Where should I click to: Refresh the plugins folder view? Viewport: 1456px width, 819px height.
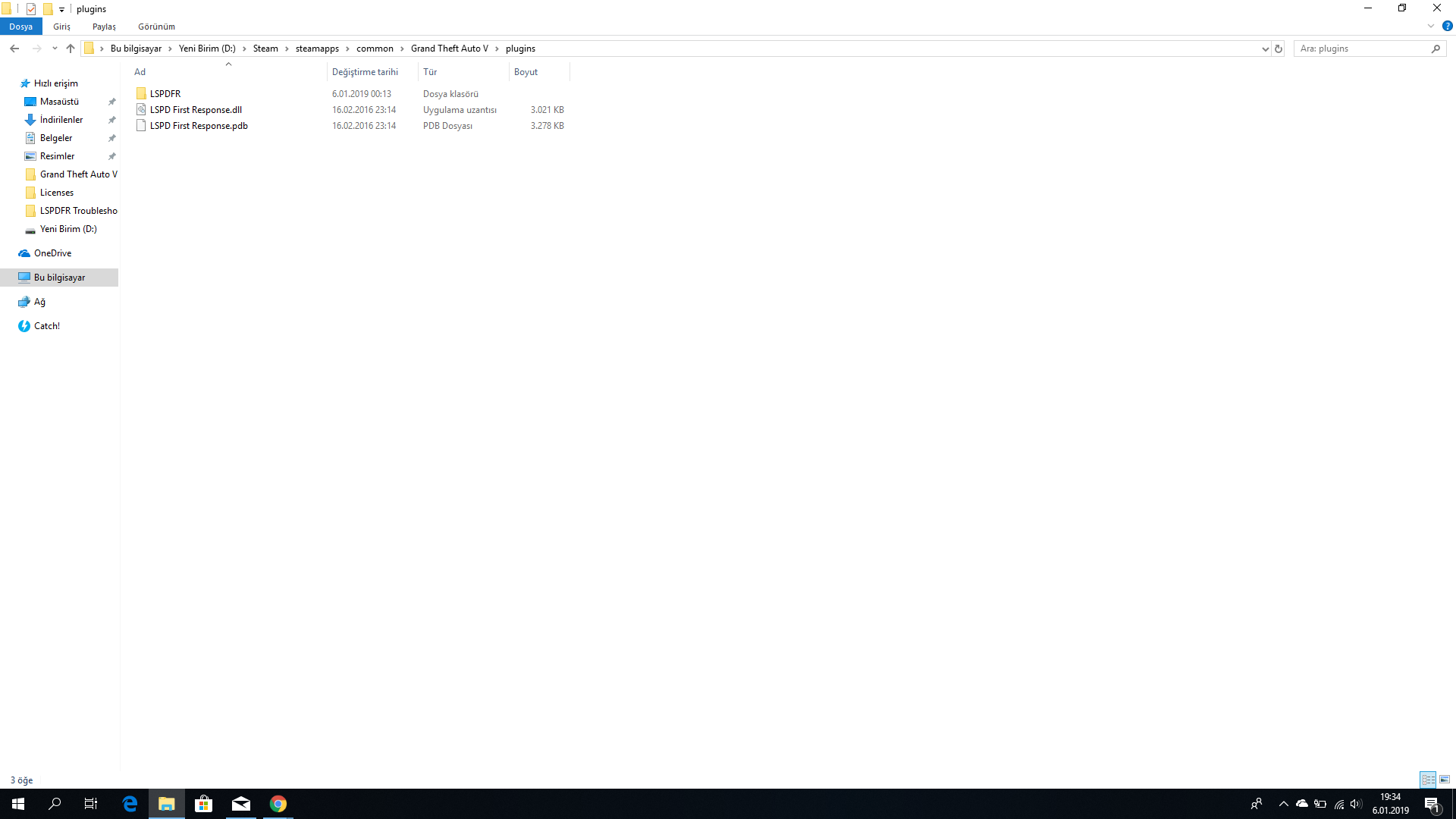click(x=1279, y=49)
